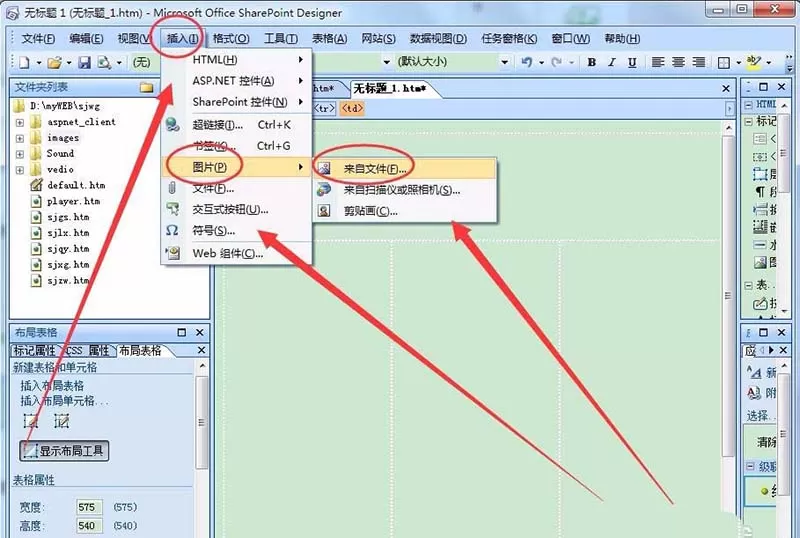Select the <td> tag in quick tag bar

352,108
